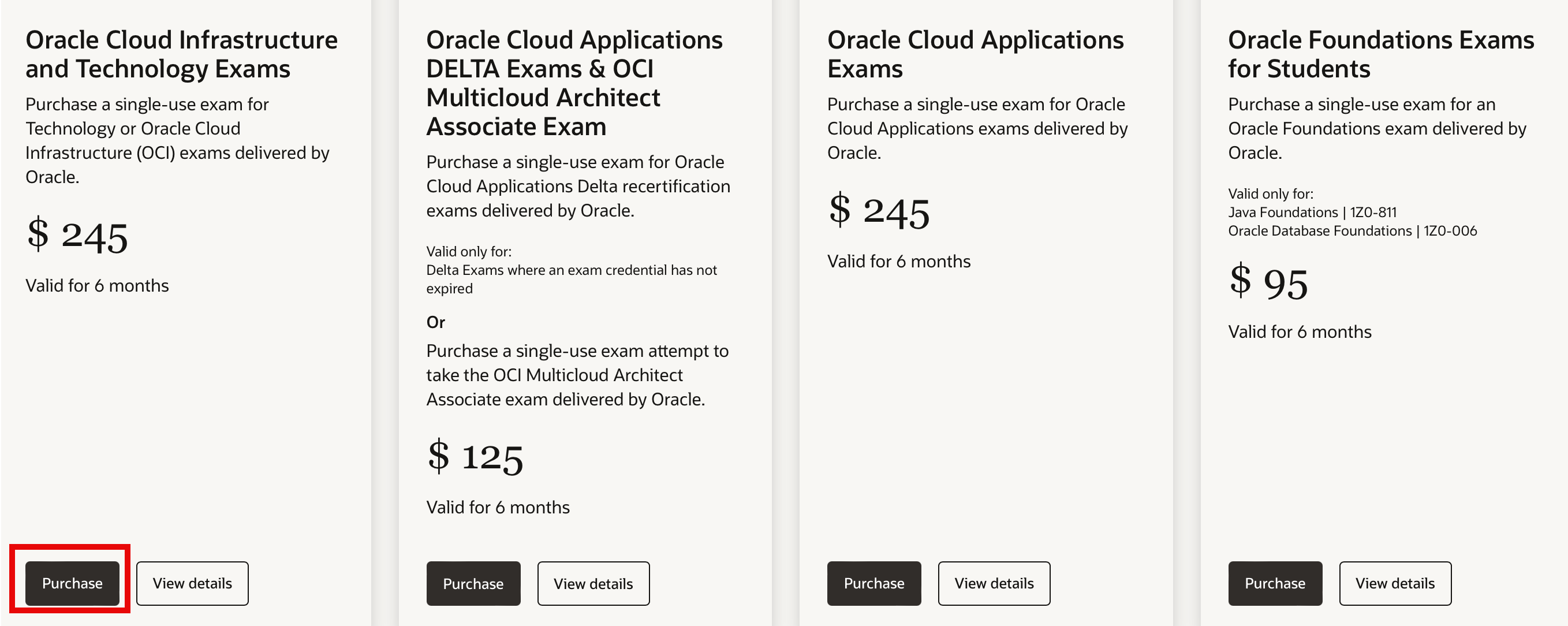
Task: Click the Java Foundations | 1Z0-811 line
Action: click(1312, 212)
